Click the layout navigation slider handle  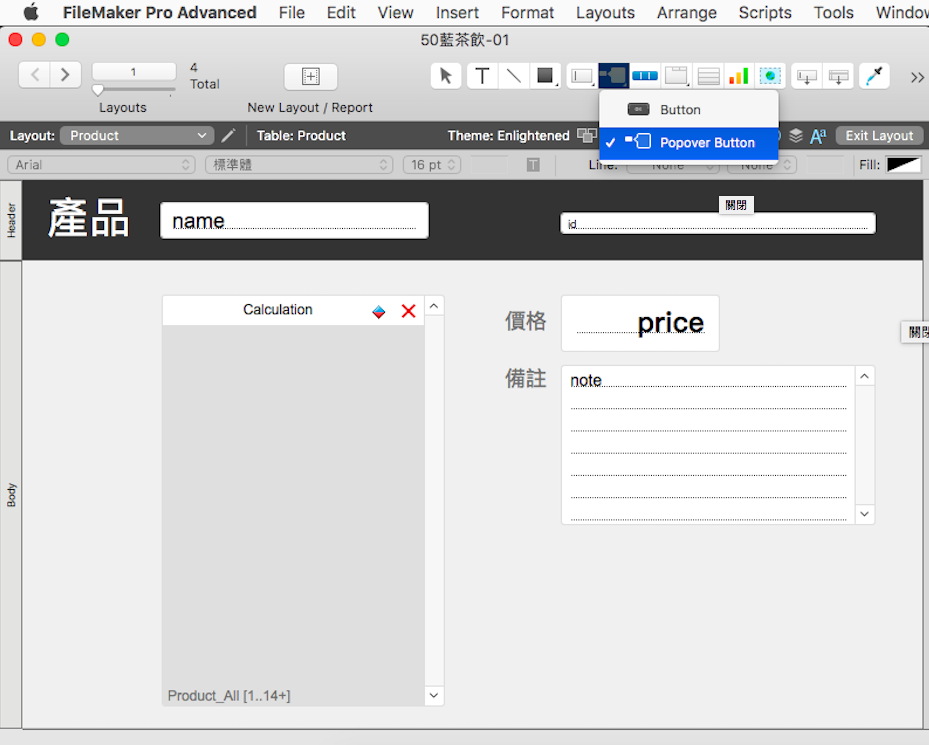pos(98,90)
